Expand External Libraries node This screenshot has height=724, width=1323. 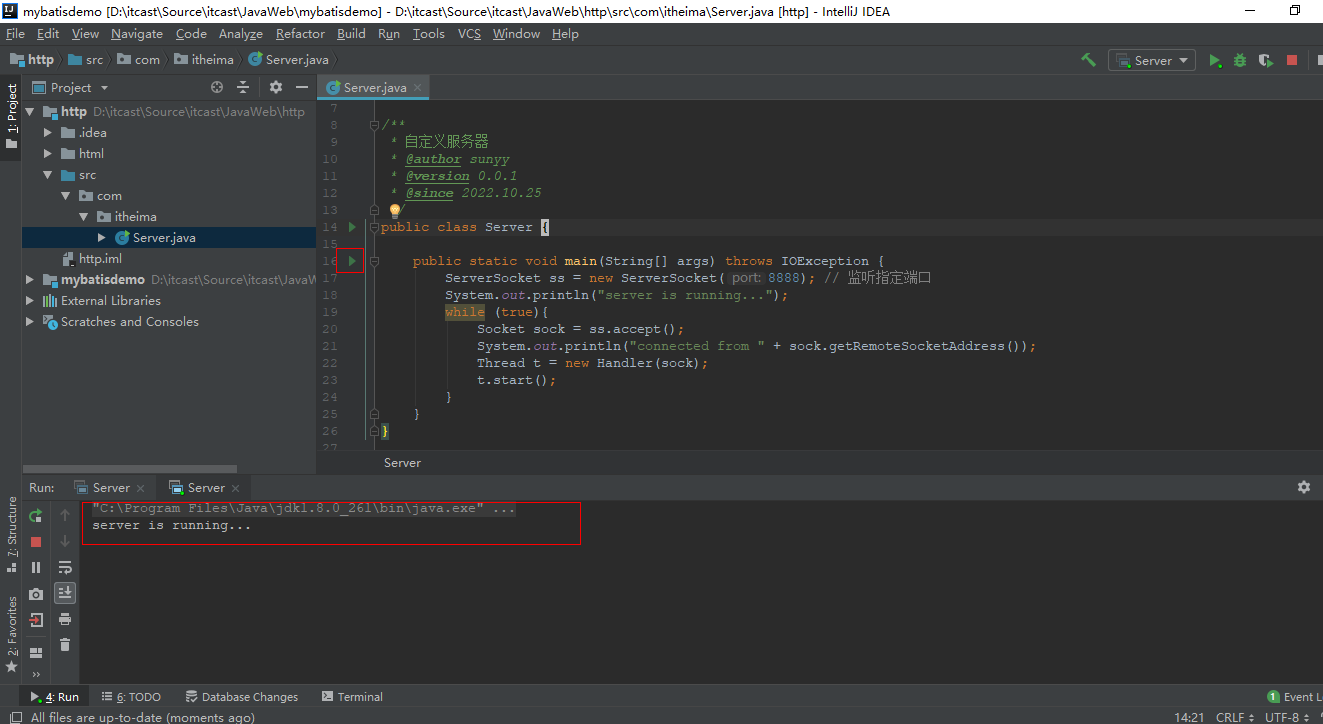pyautogui.click(x=30, y=301)
